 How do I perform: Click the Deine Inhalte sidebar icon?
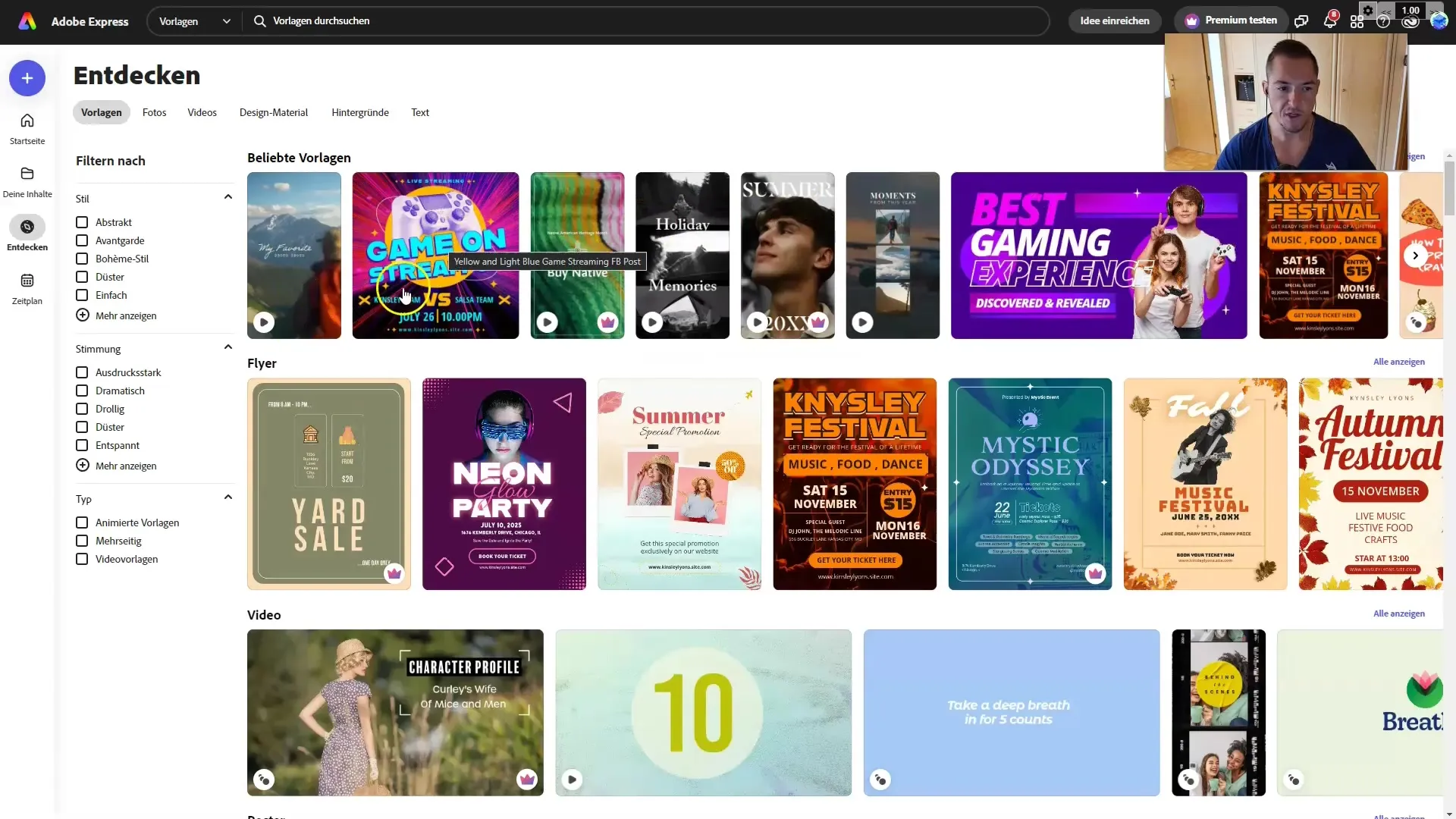coord(27,181)
